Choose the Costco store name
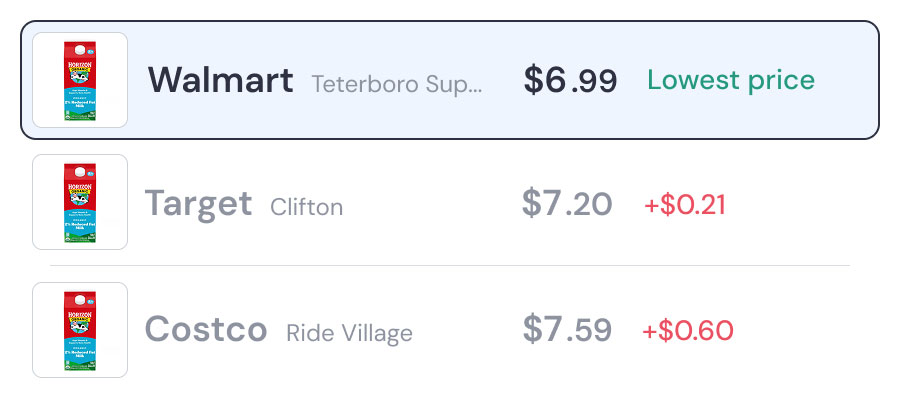Image resolution: width=900 pixels, height=408 pixels. 206,329
